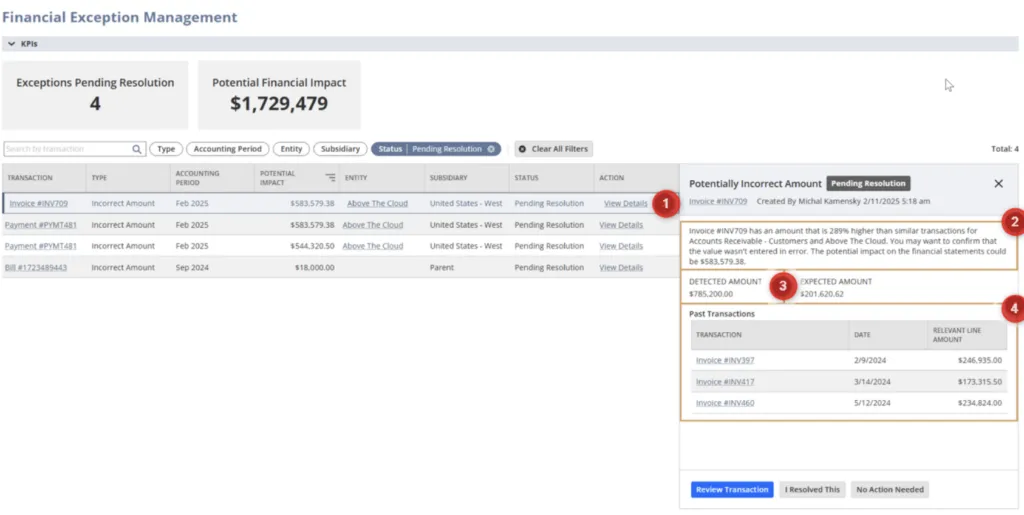Remove the Pending Resolution status filter
The image size is (1024, 515).
pyautogui.click(x=491, y=149)
